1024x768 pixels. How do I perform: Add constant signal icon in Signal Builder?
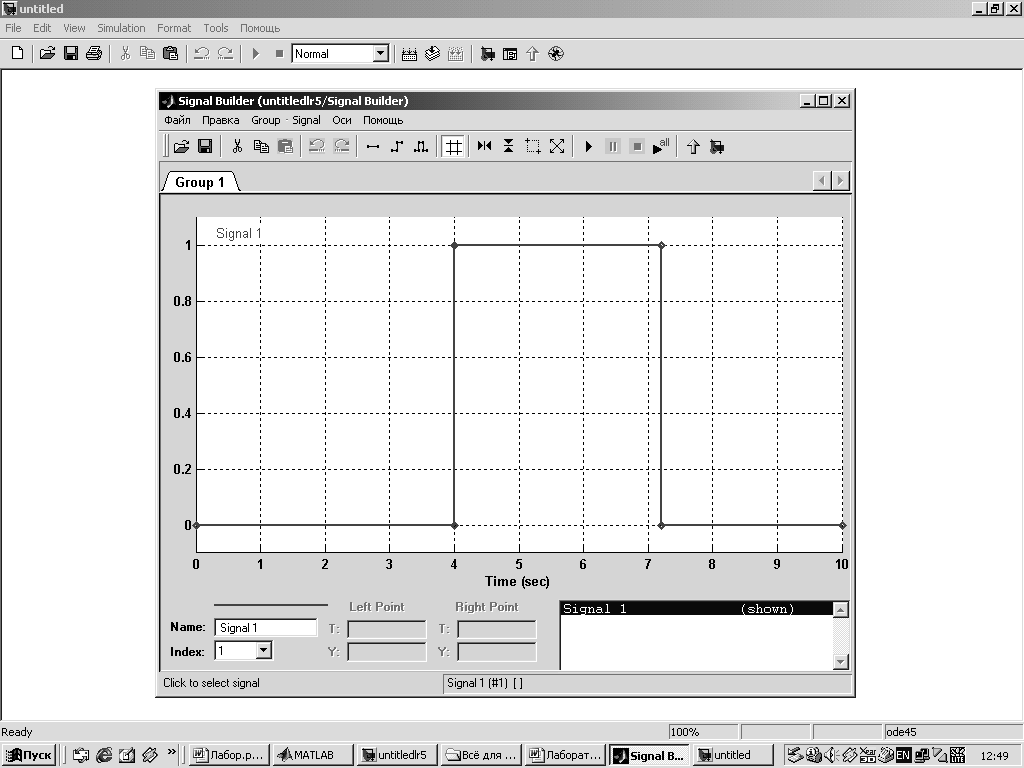point(373,146)
